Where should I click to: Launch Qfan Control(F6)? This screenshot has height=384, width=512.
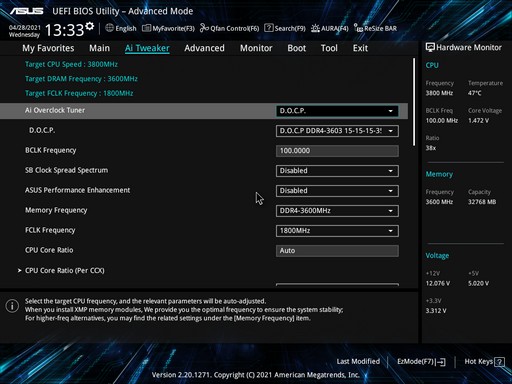click(229, 28)
